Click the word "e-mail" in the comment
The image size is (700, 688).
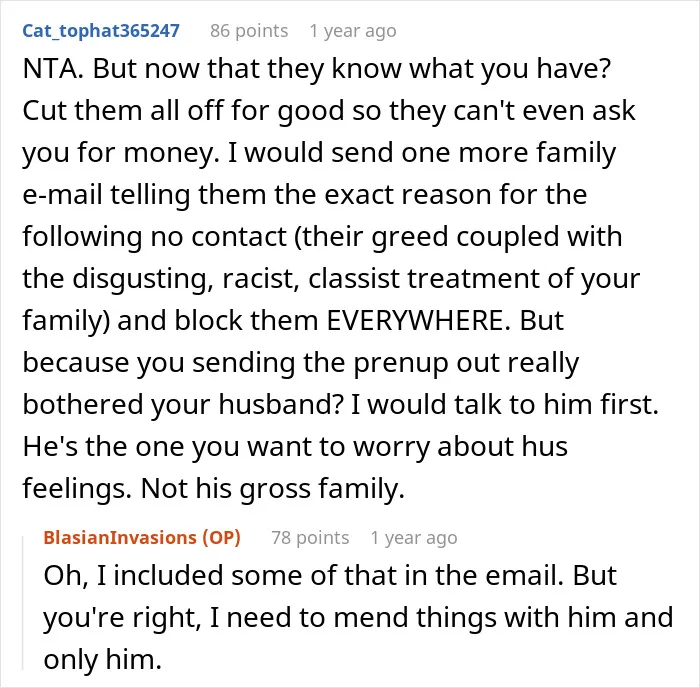(x=62, y=195)
